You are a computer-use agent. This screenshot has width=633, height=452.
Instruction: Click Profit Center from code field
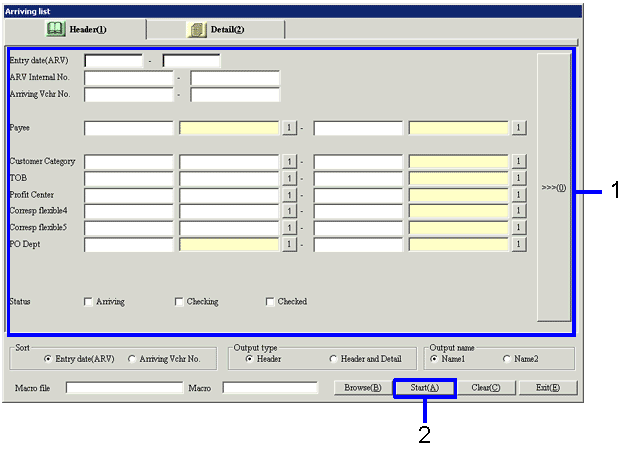tap(129, 195)
